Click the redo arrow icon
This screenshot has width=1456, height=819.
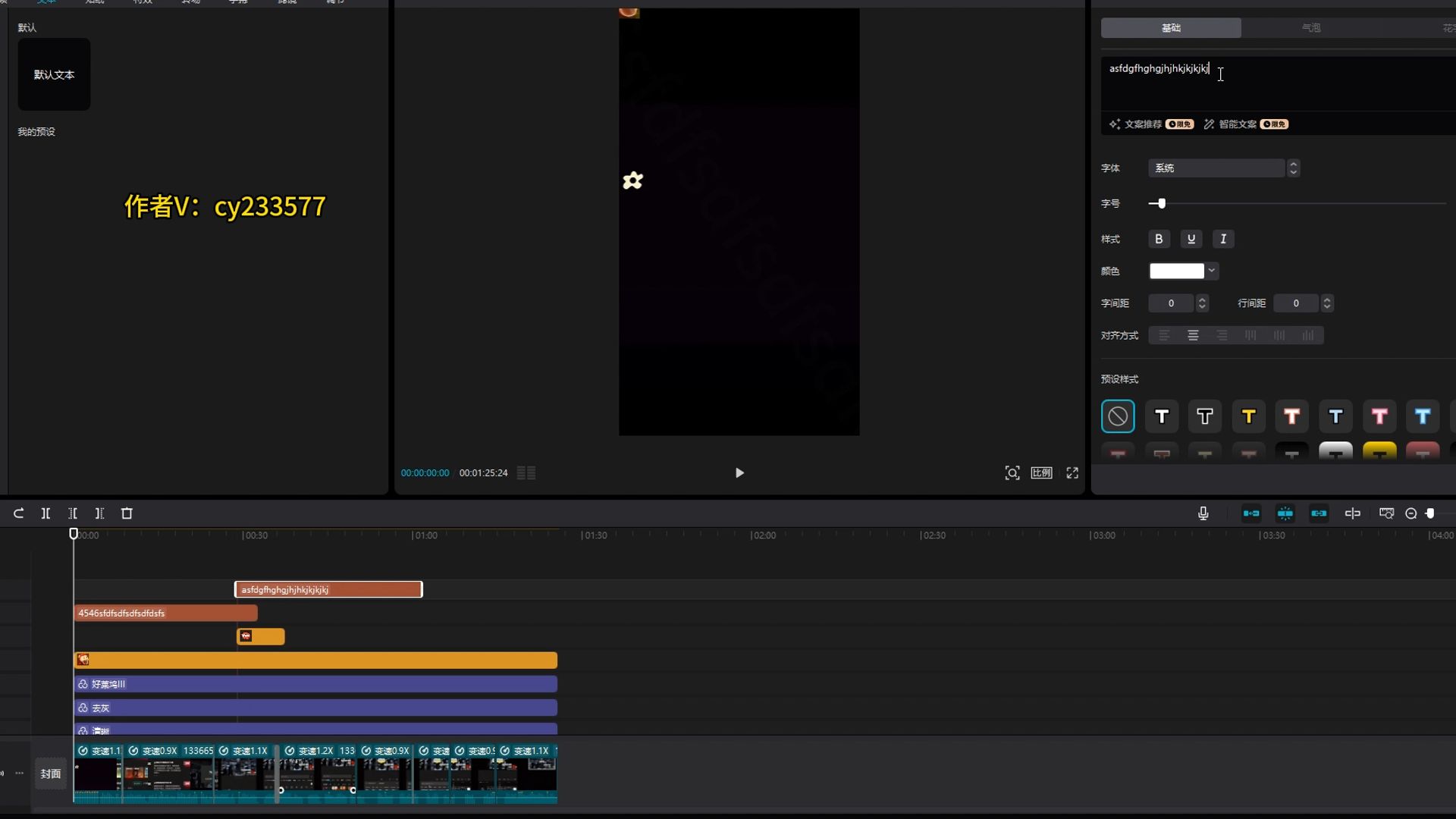coord(18,513)
